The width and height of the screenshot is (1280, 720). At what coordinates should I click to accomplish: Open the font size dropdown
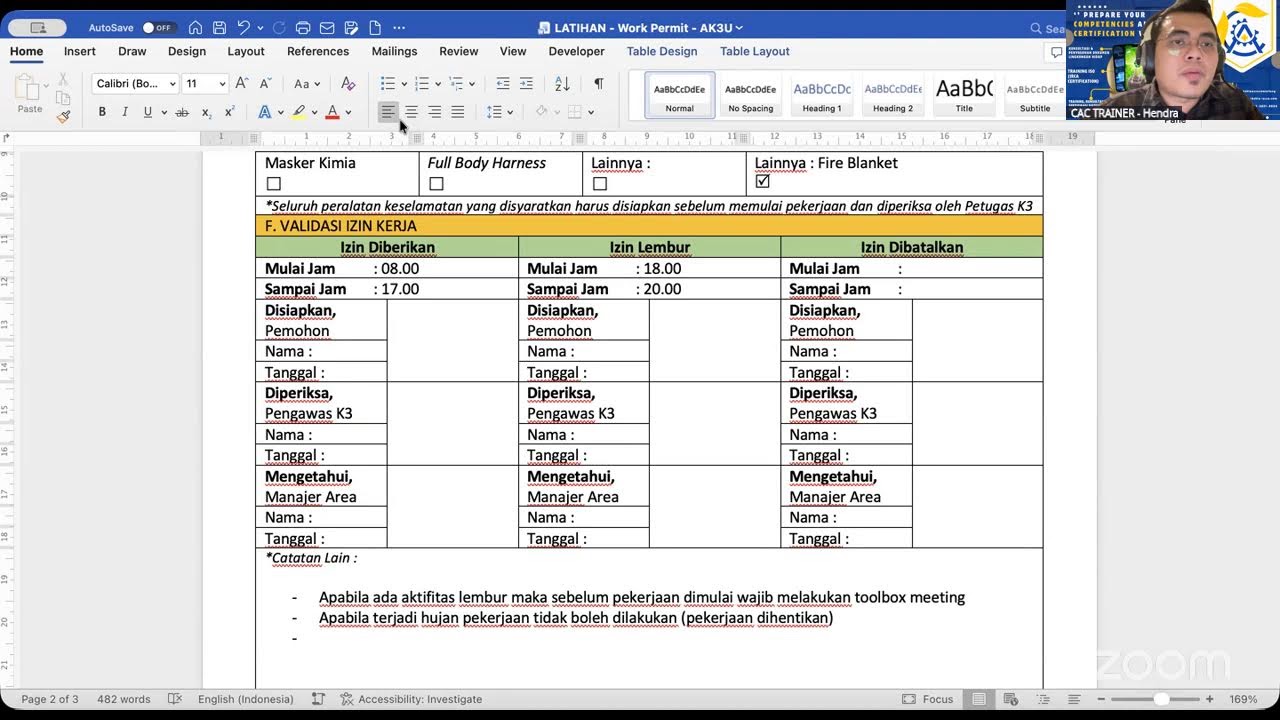(222, 84)
